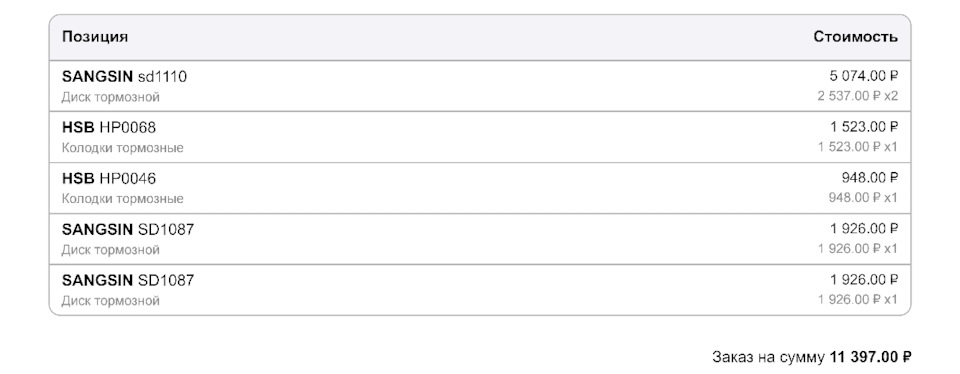960x374 pixels.
Task: Click 1 926.00 ₽ x1 in the final row
Action: tap(857, 299)
